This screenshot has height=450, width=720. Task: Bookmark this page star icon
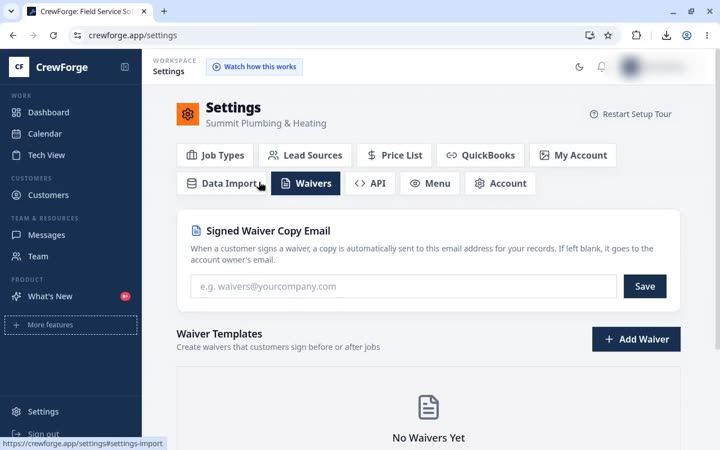coord(608,35)
